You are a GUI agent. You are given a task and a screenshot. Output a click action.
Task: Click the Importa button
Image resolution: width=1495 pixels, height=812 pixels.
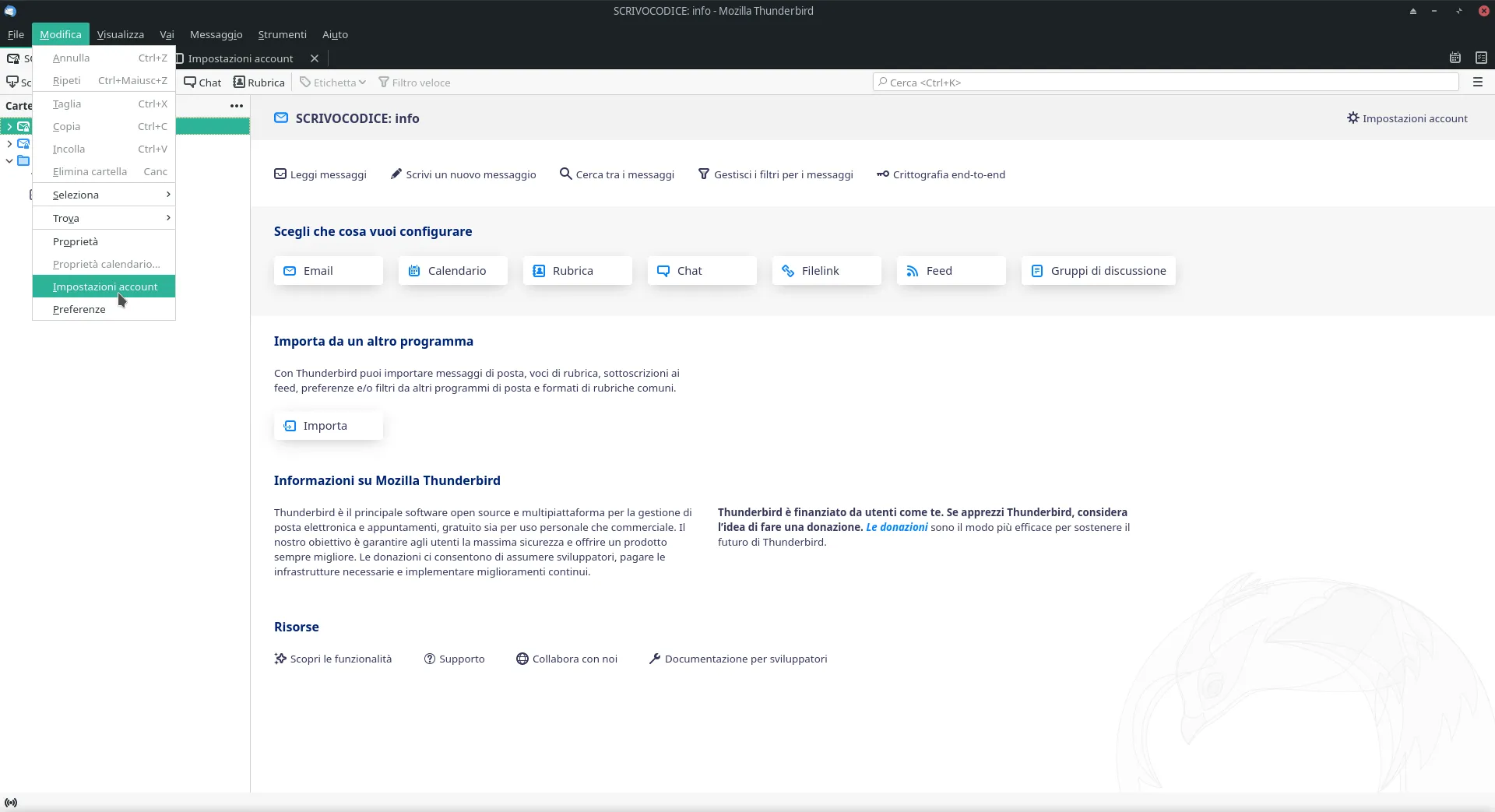pos(328,426)
